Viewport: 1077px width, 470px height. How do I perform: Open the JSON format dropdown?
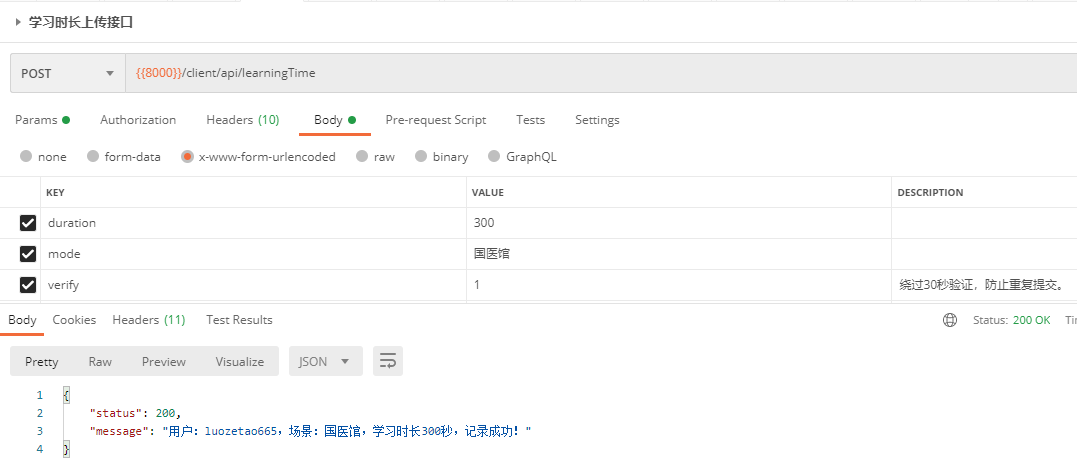326,361
